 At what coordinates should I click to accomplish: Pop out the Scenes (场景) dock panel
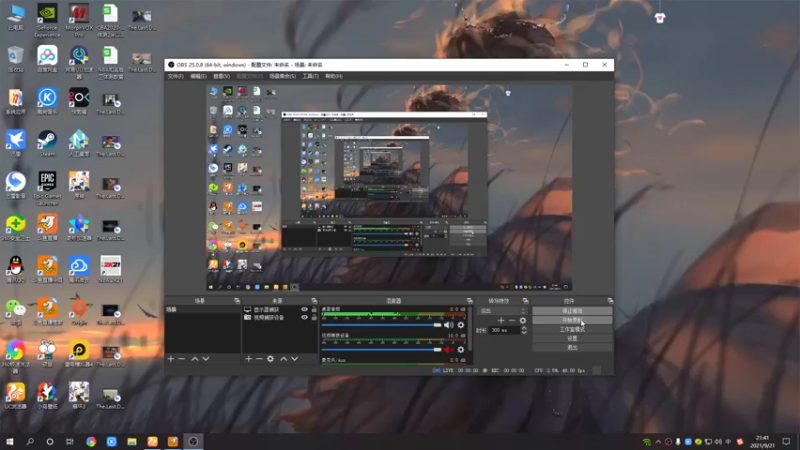pos(237,301)
